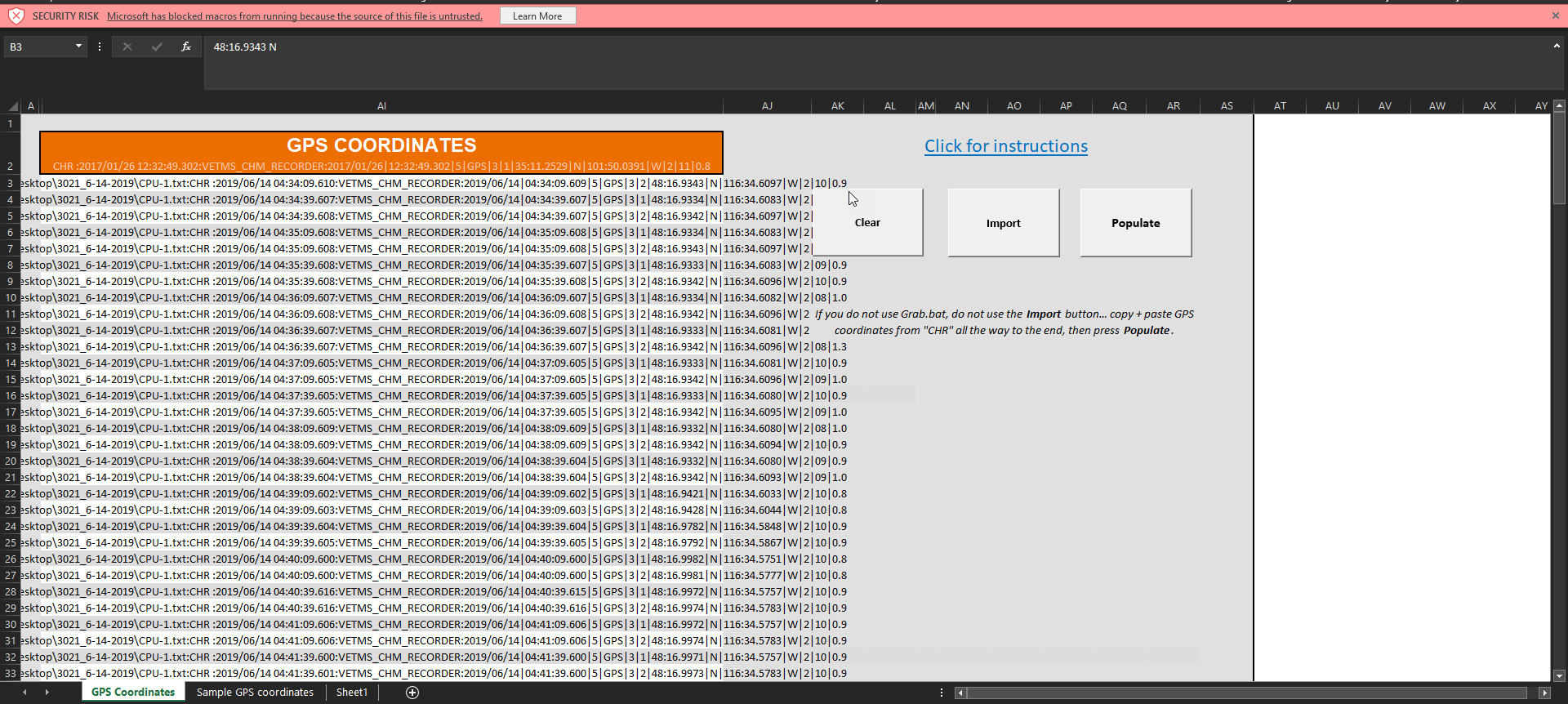The image size is (1568, 704).
Task: Add a new sheet with plus icon
Action: [x=412, y=693]
